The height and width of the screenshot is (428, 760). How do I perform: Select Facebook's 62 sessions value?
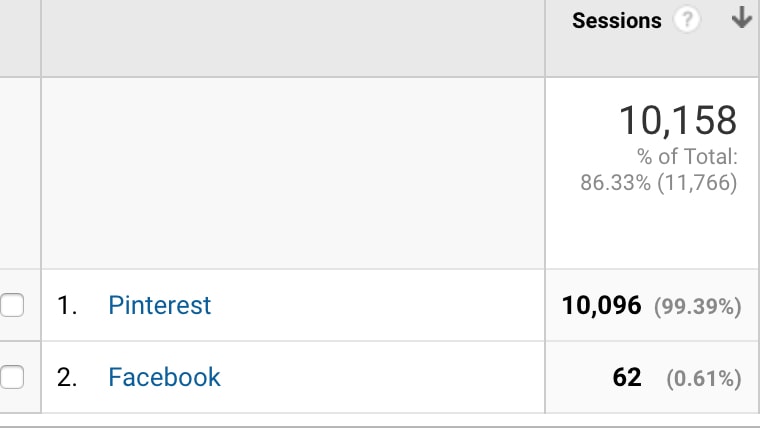pyautogui.click(x=627, y=377)
